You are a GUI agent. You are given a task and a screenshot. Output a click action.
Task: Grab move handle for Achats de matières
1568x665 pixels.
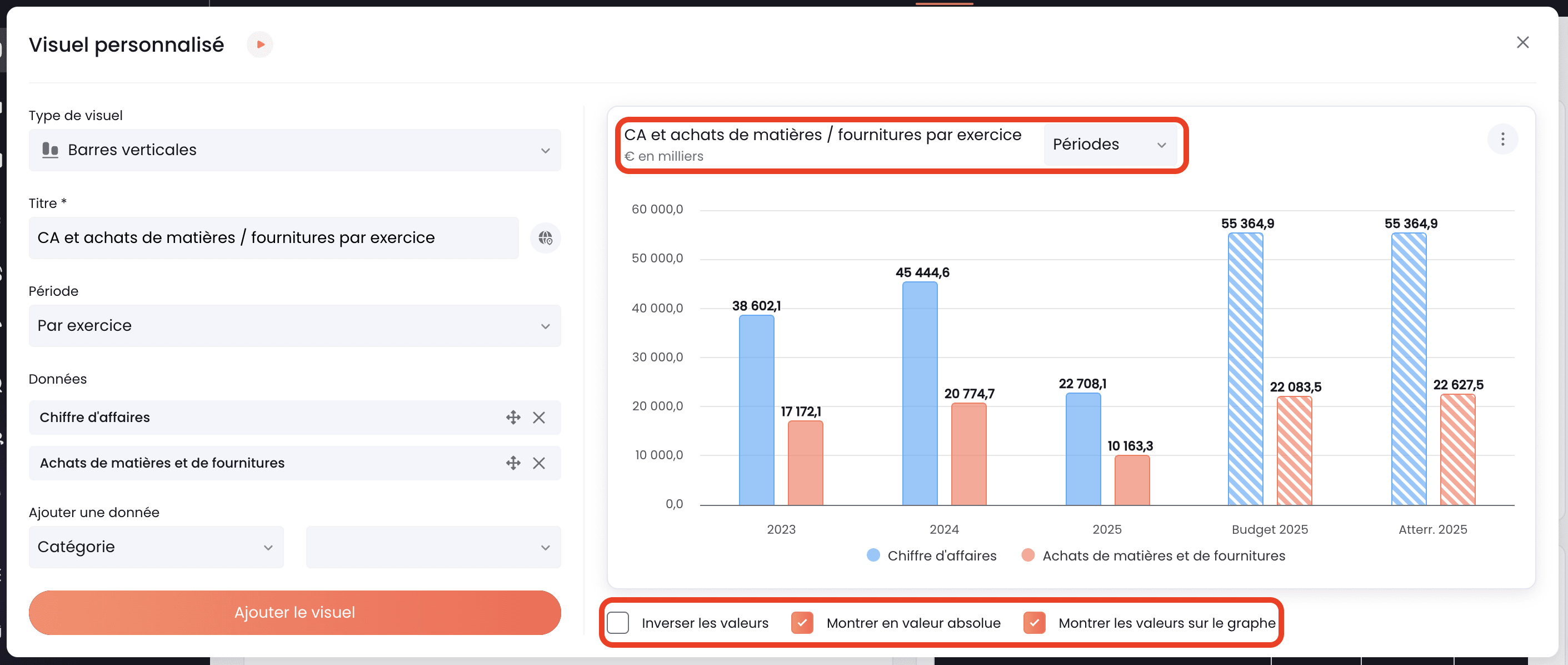tap(512, 463)
